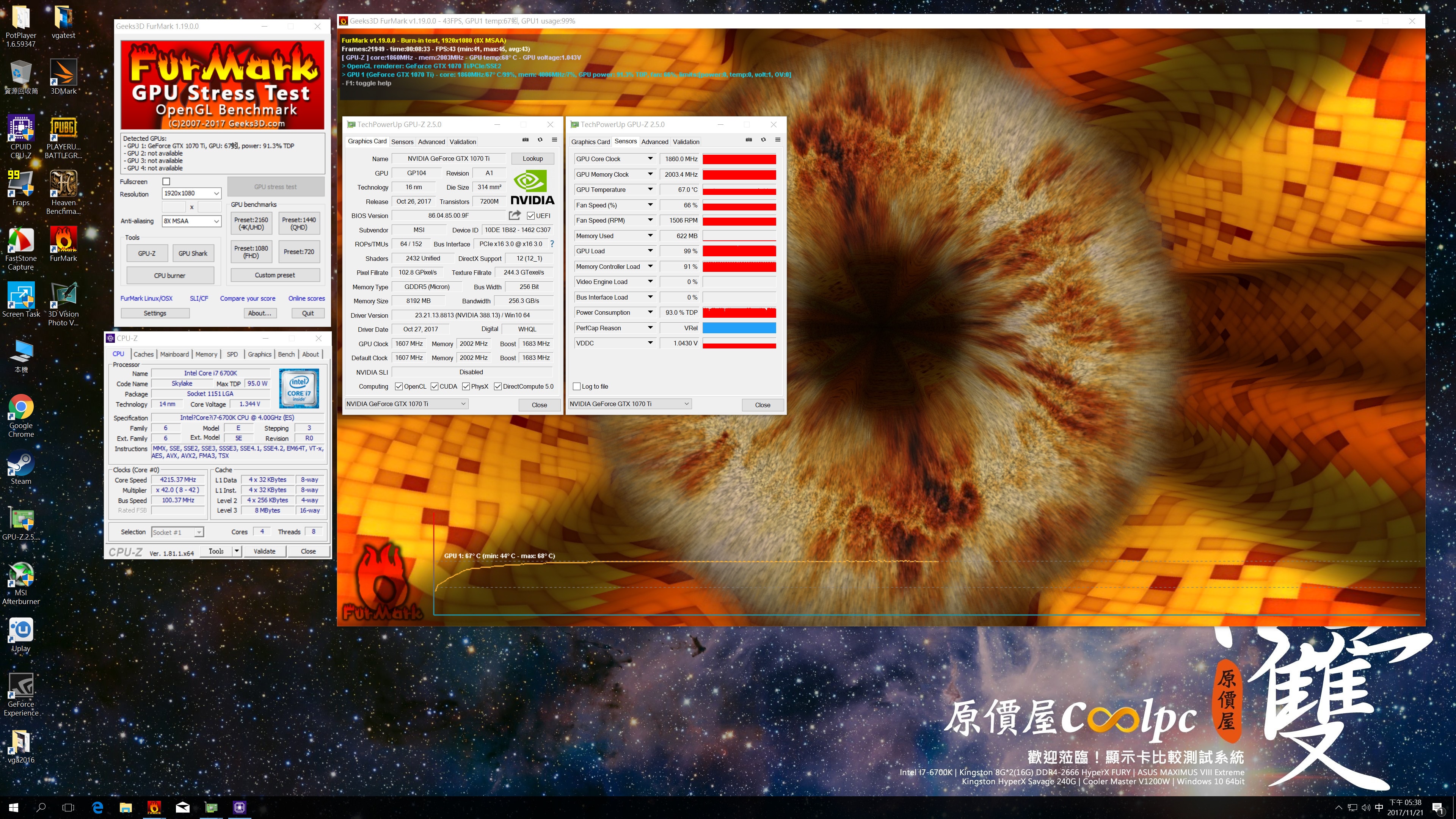Launch Google Chrome from the desktop
The height and width of the screenshot is (819, 1456).
click(x=21, y=416)
